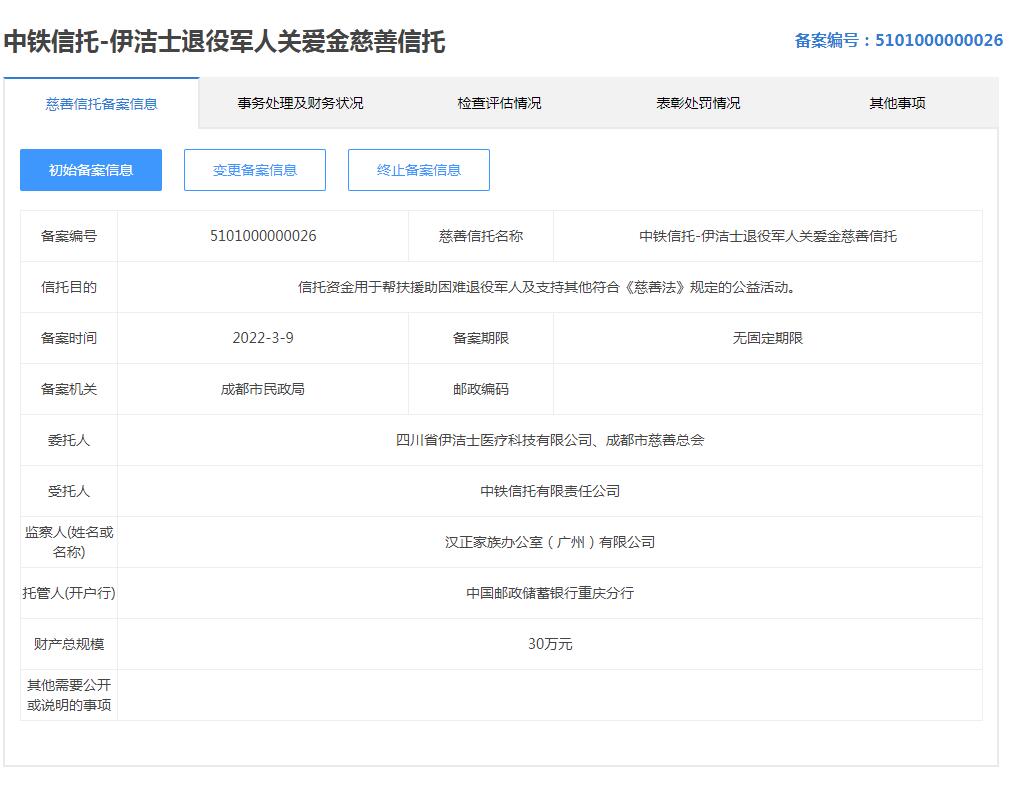Click the 信托目的 description text
The image size is (1011, 791).
pos(549,288)
